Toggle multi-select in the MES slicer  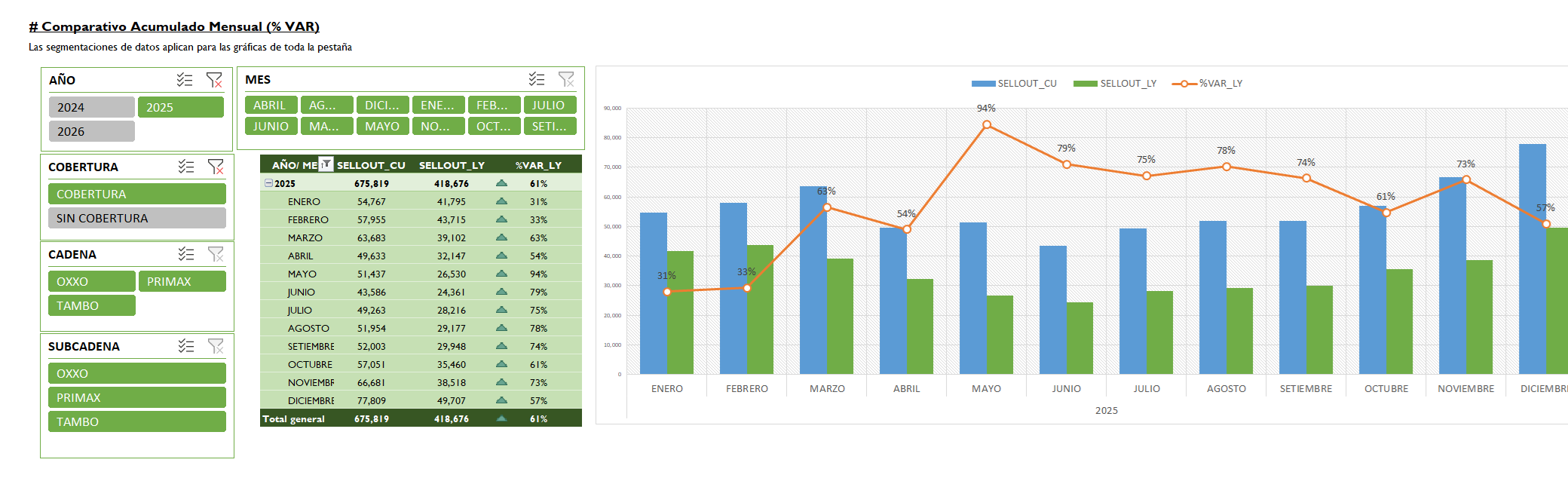pos(537,79)
